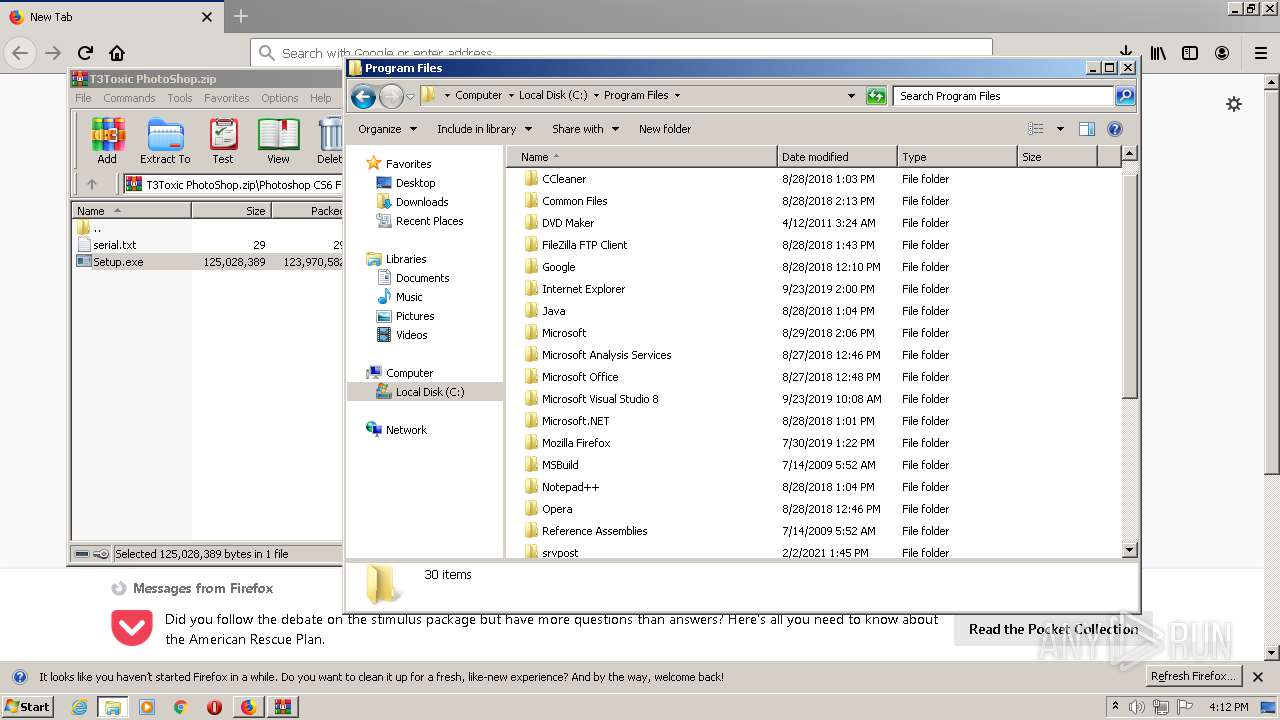The height and width of the screenshot is (720, 1280).
Task: Open Firefox account icon
Action: click(1222, 53)
